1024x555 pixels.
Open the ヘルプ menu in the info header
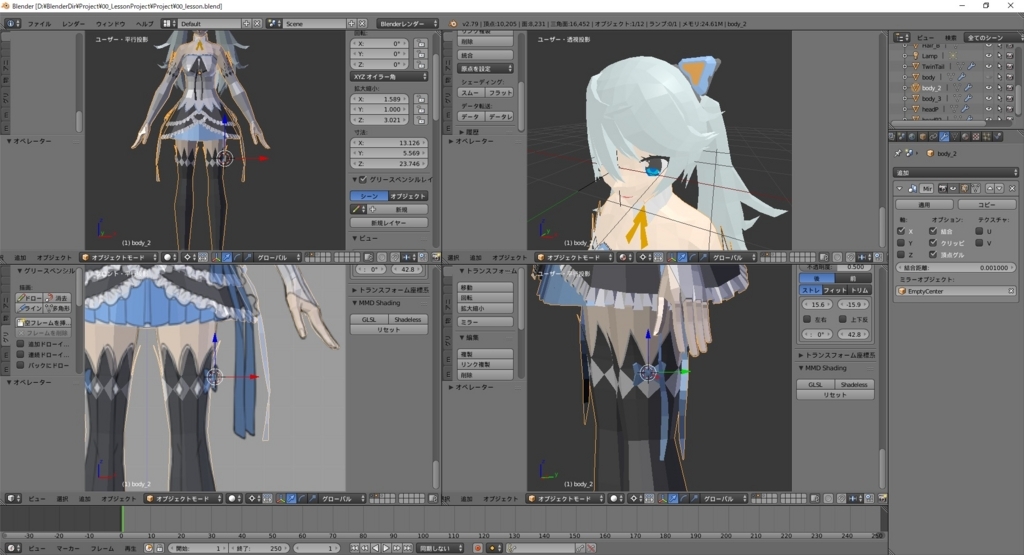pyautogui.click(x=144, y=24)
